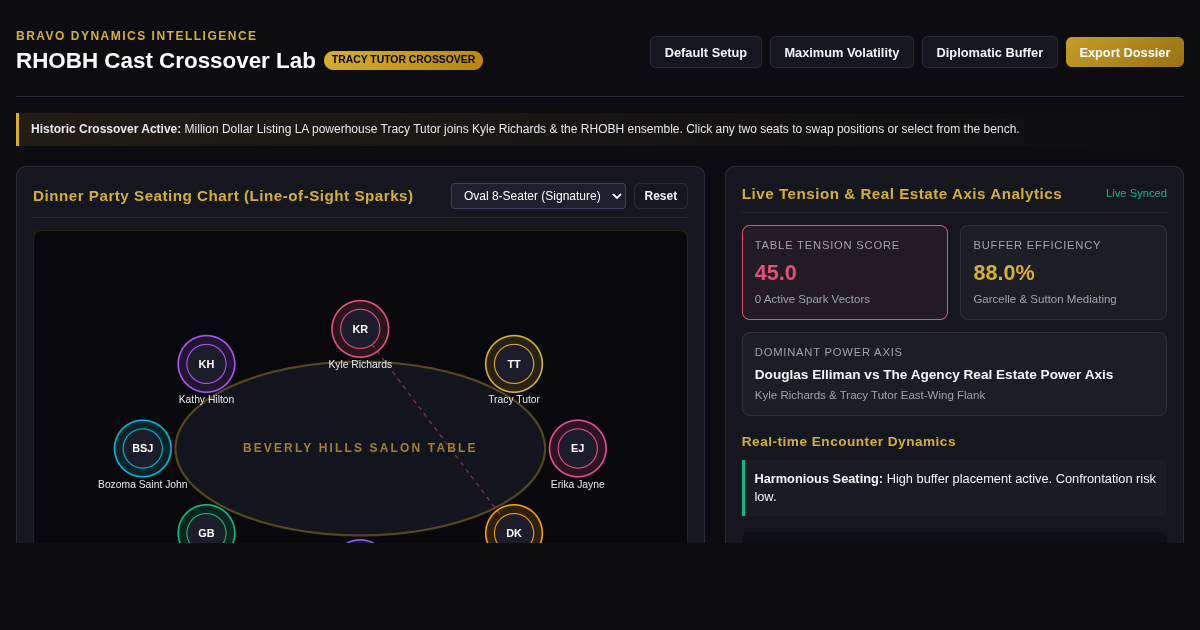Viewport: 1200px width, 630px height.
Task: Apply the Maximum Volatility preset
Action: 842,52
